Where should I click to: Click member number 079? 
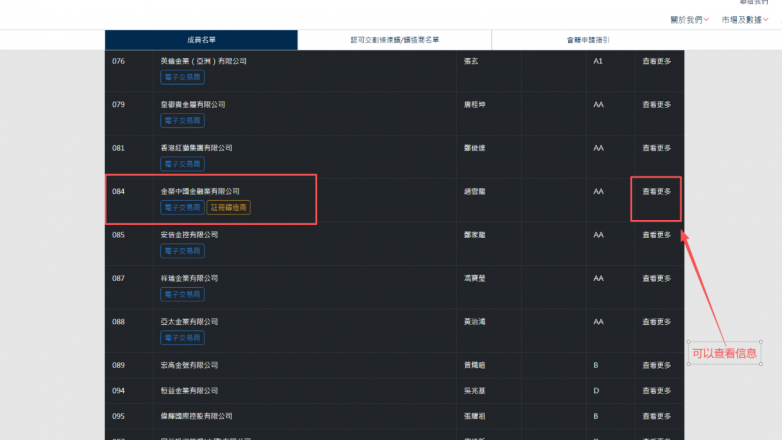coord(118,105)
